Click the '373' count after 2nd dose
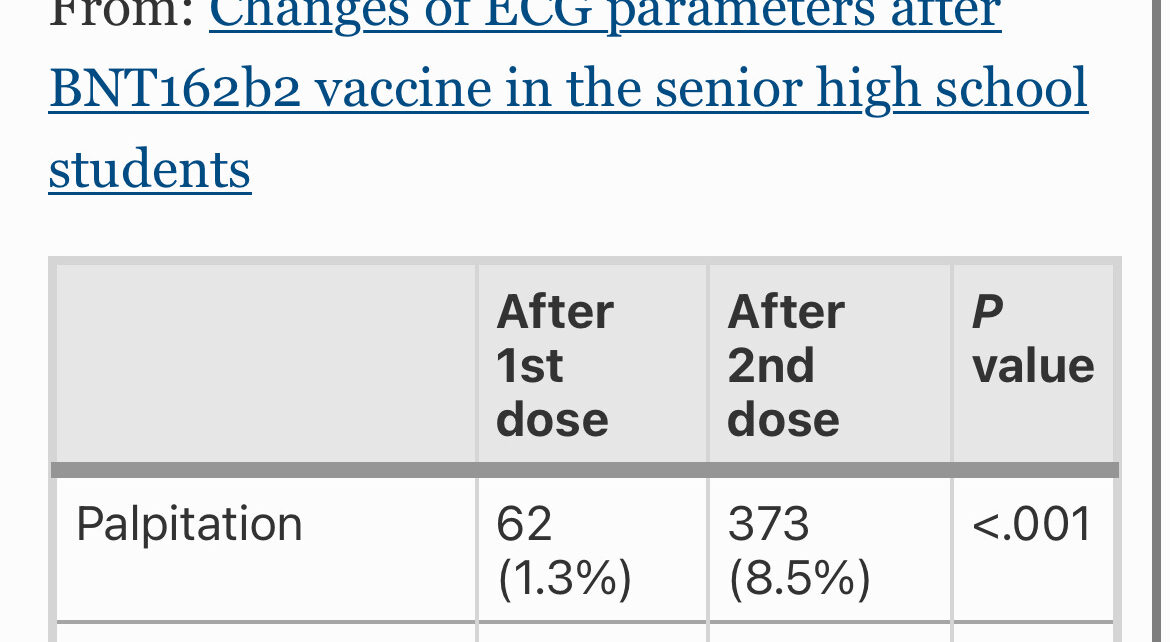1170x642 pixels. point(769,524)
